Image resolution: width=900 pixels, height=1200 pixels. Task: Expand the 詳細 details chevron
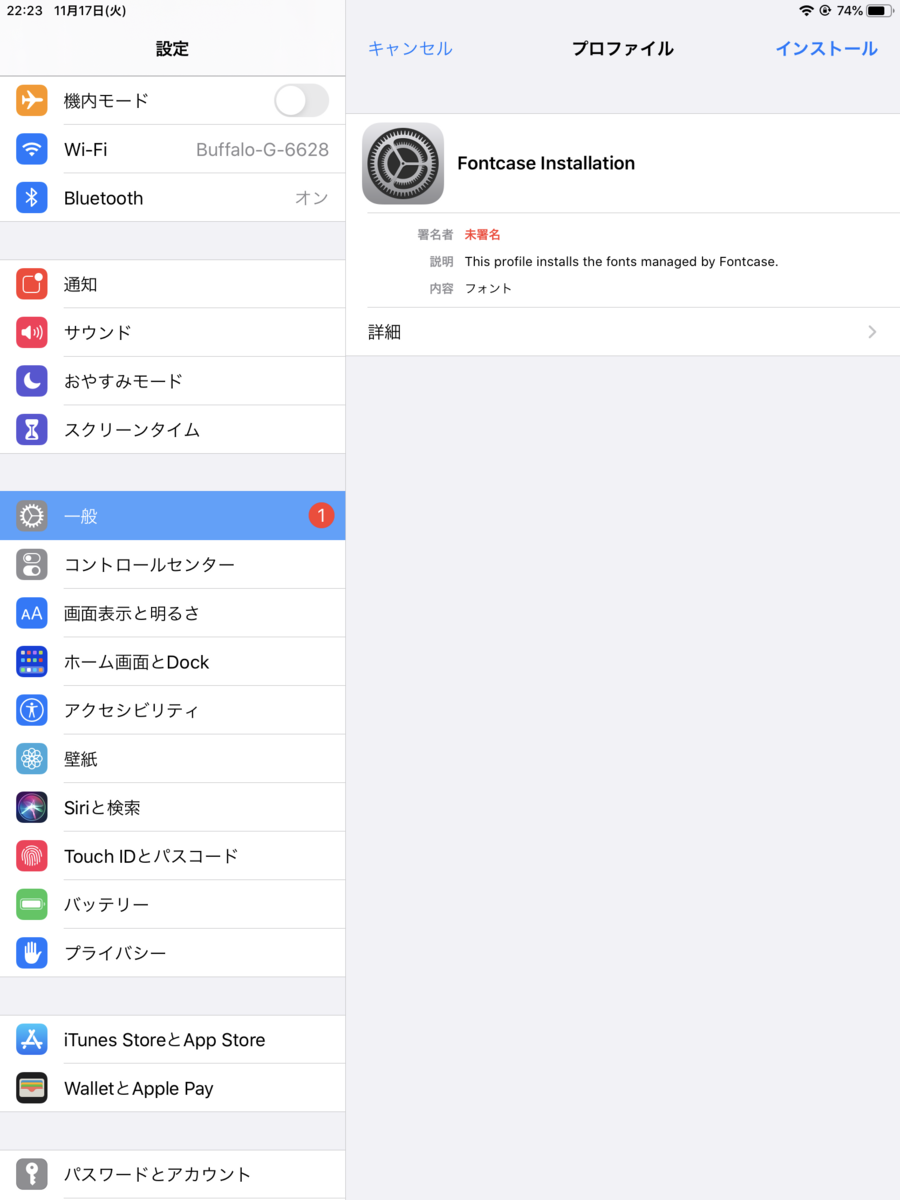[x=872, y=332]
